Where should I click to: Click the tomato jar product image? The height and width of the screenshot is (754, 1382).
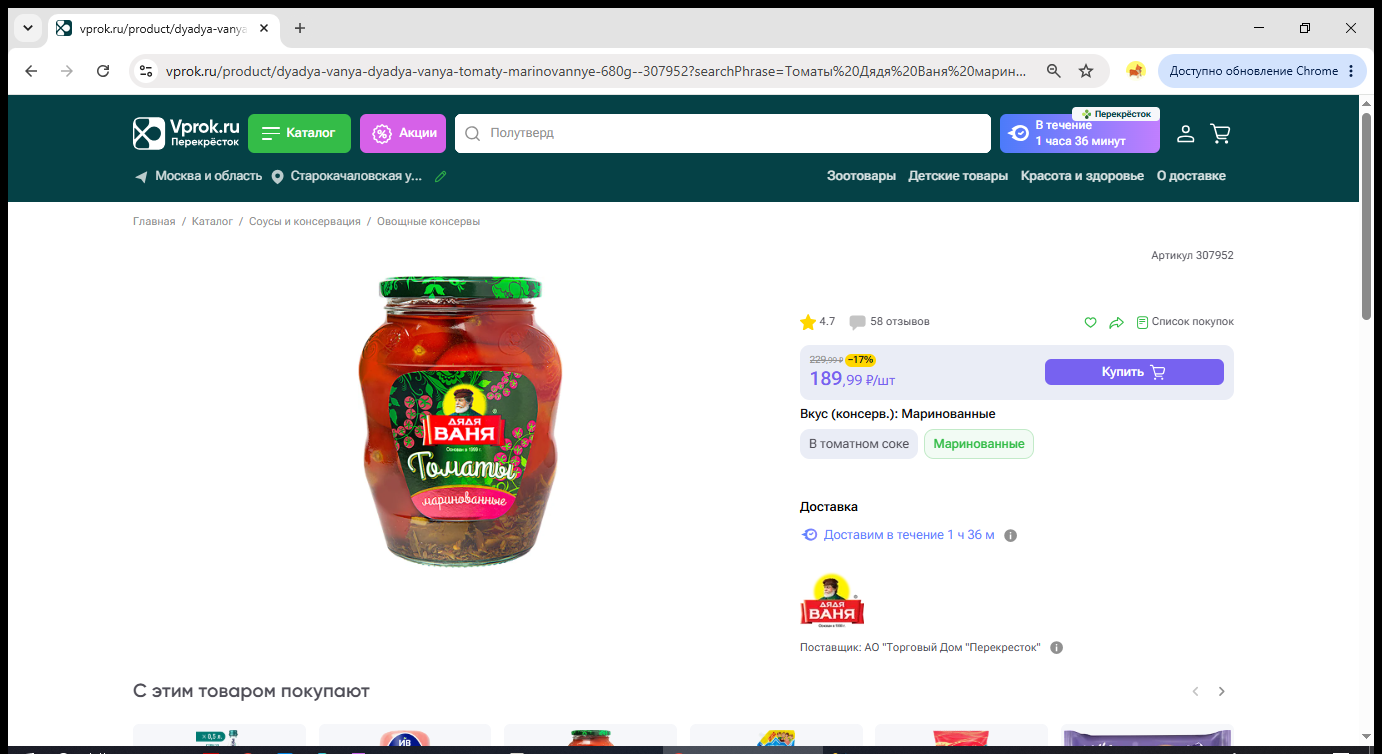tap(460, 420)
